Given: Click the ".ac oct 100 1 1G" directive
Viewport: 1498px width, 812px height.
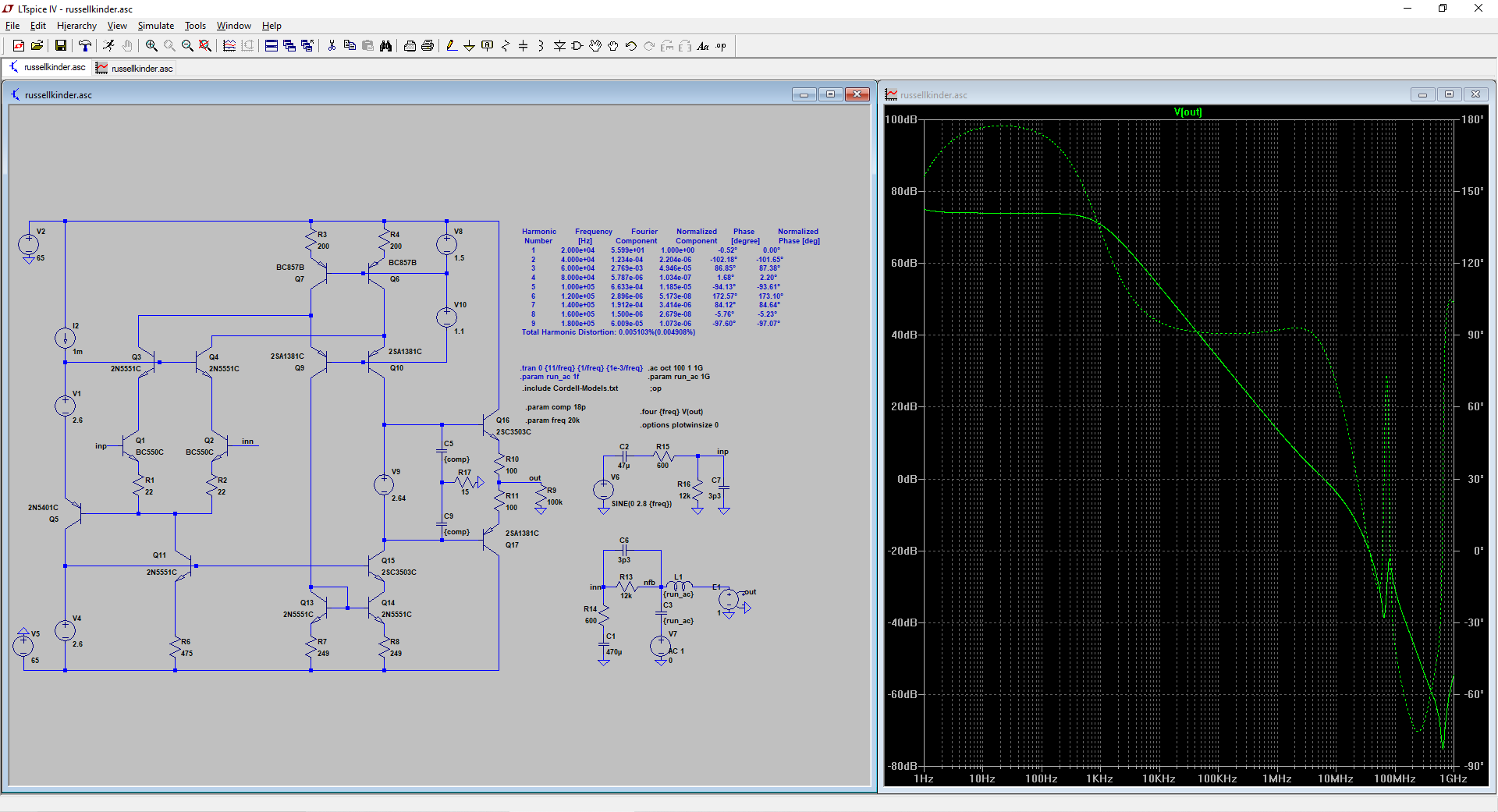Looking at the screenshot, I should point(675,368).
